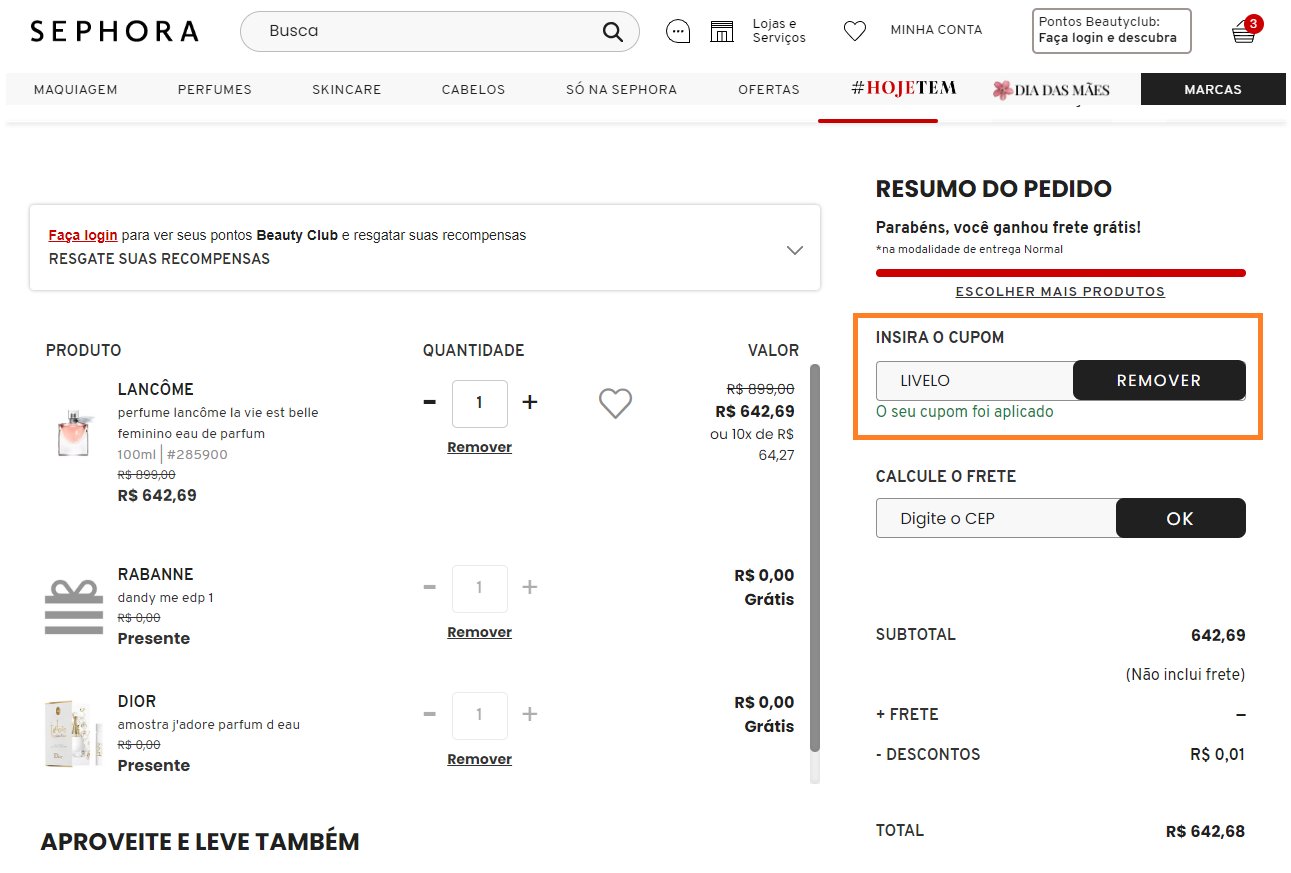Click the Faça login link
Screen dimensions: 1291x873
pos(83,236)
